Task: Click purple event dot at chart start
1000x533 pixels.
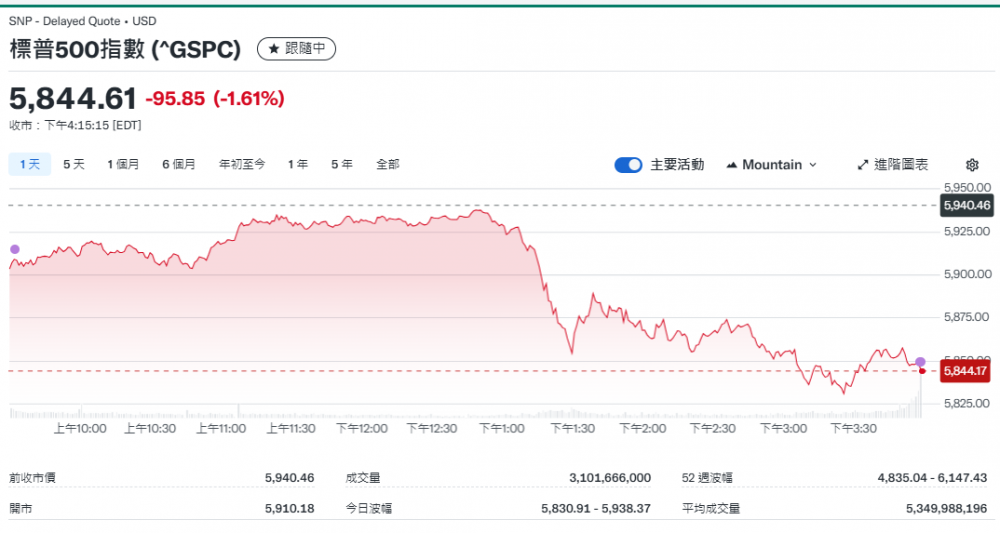Action: pyautogui.click(x=14, y=249)
